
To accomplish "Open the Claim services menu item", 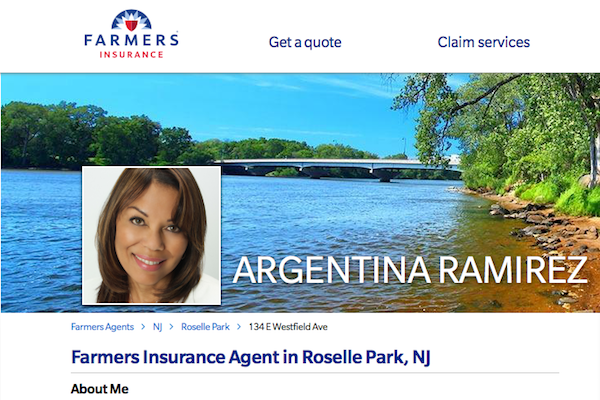I will 484,42.
